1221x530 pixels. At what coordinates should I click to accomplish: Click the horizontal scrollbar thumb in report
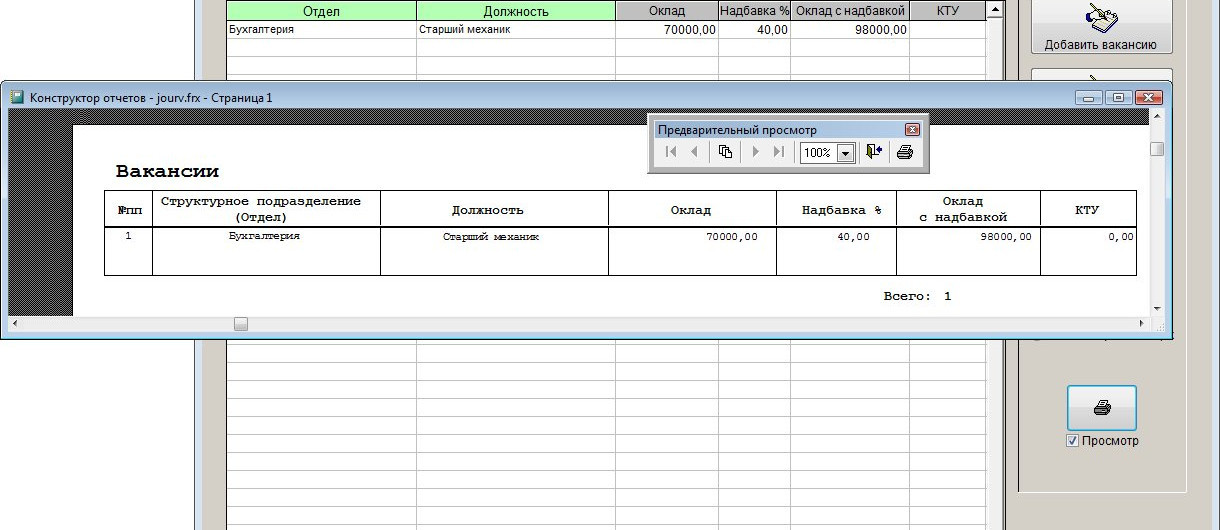point(241,324)
